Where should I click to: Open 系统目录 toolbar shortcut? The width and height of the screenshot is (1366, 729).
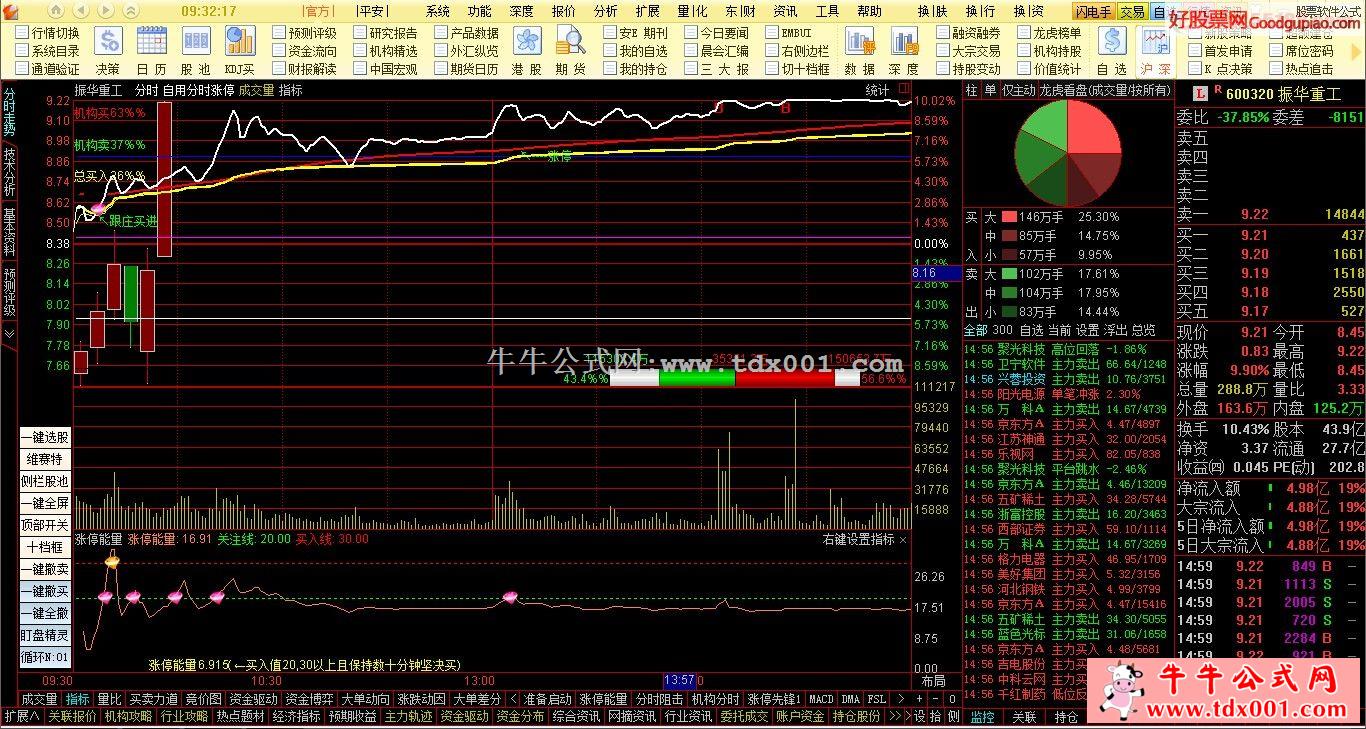tap(46, 51)
